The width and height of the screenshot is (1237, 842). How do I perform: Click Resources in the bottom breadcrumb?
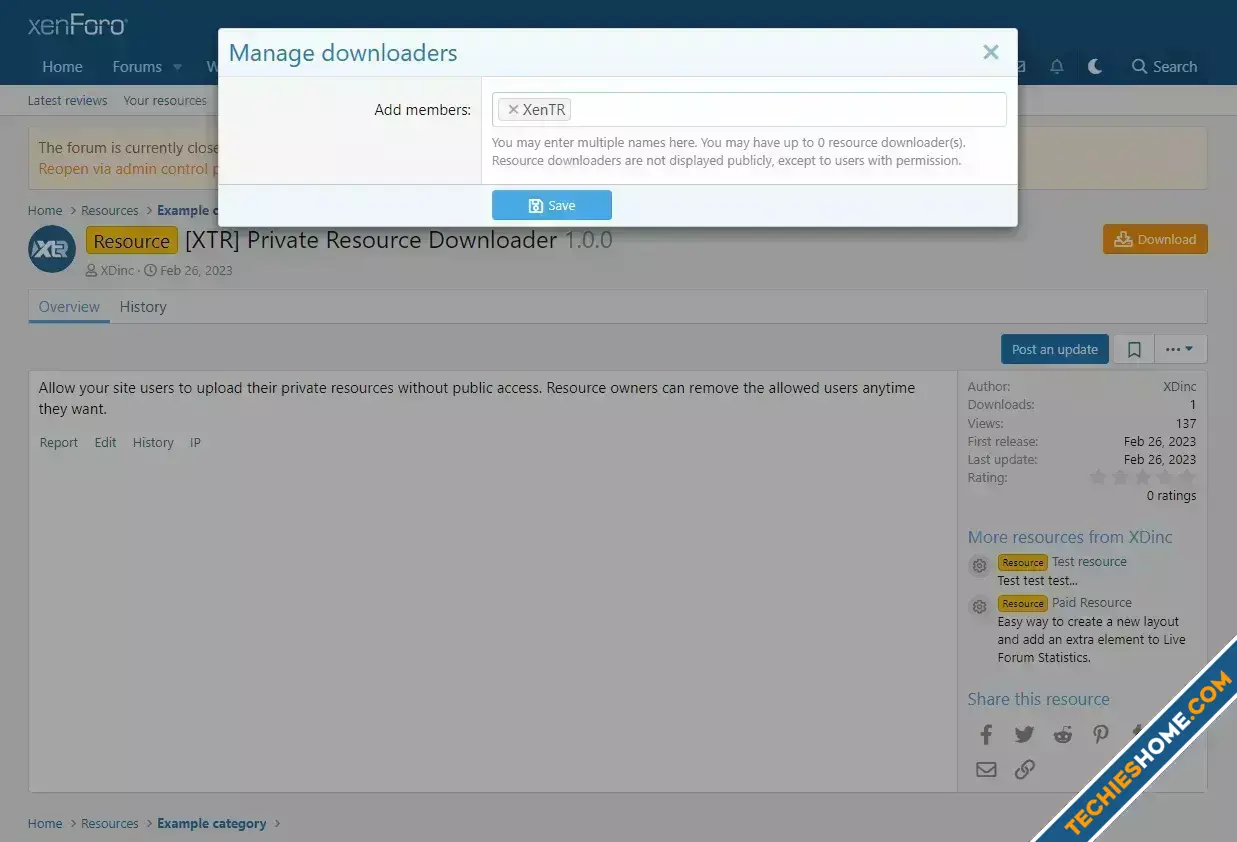pyautogui.click(x=110, y=824)
